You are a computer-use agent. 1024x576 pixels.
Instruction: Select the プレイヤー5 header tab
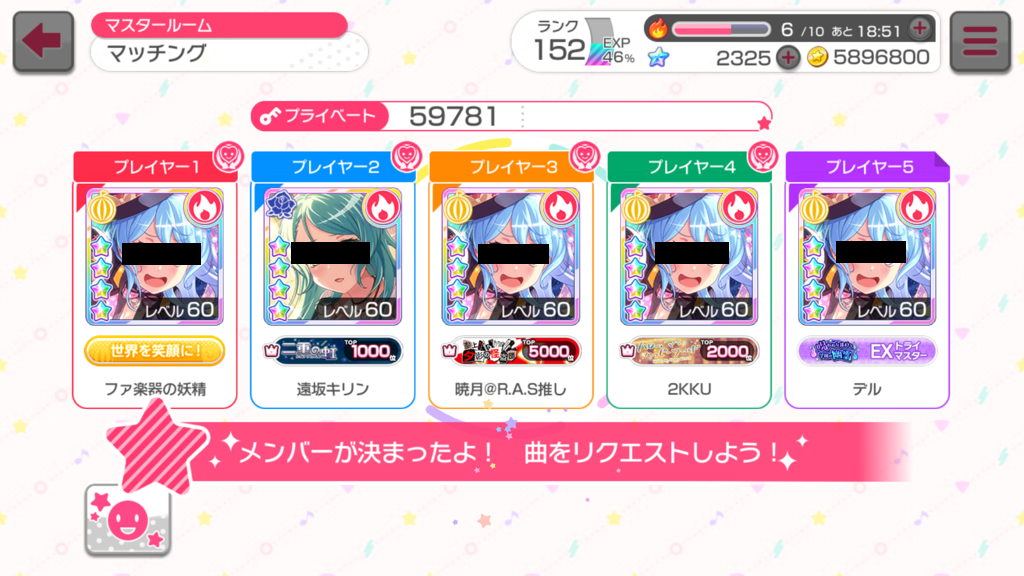coord(867,167)
